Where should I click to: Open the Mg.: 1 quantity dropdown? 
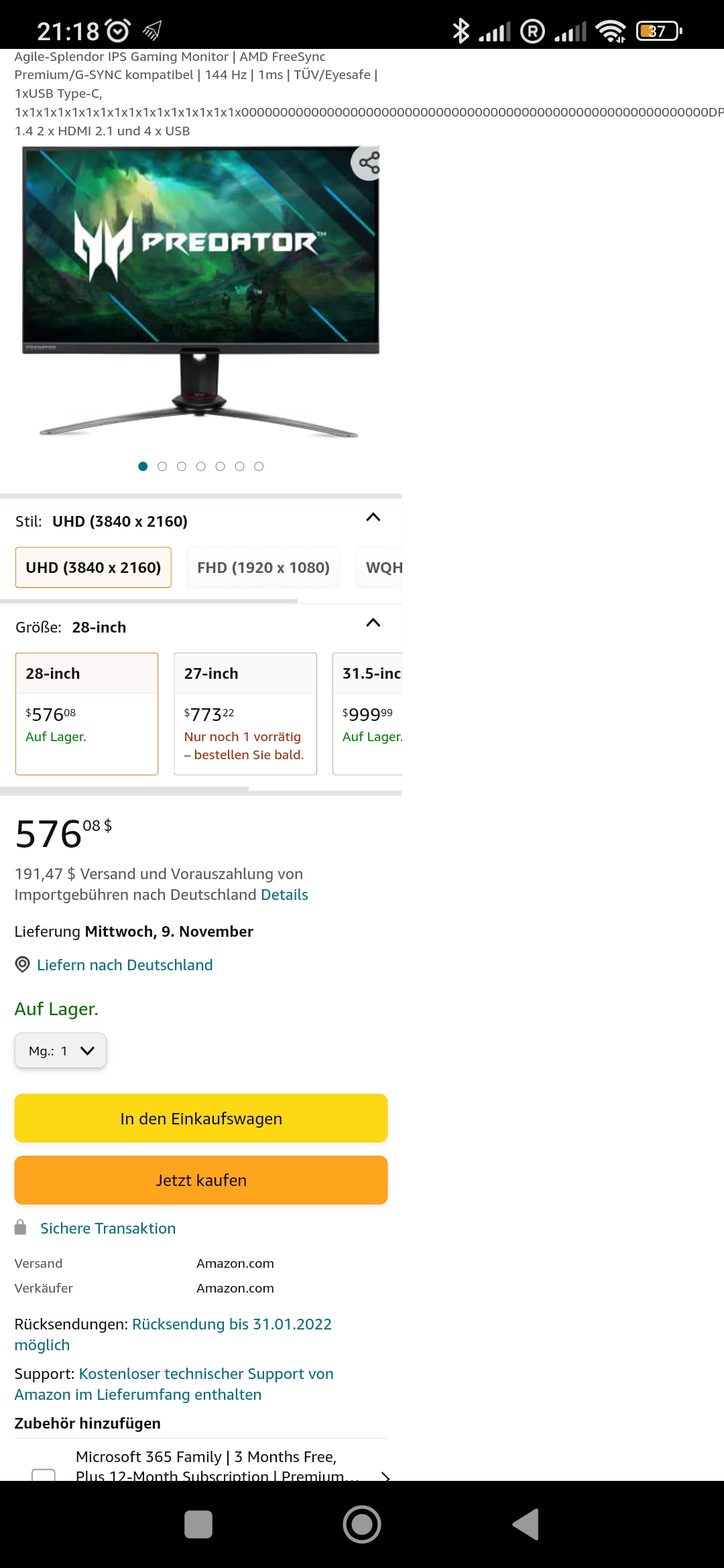click(x=60, y=1051)
